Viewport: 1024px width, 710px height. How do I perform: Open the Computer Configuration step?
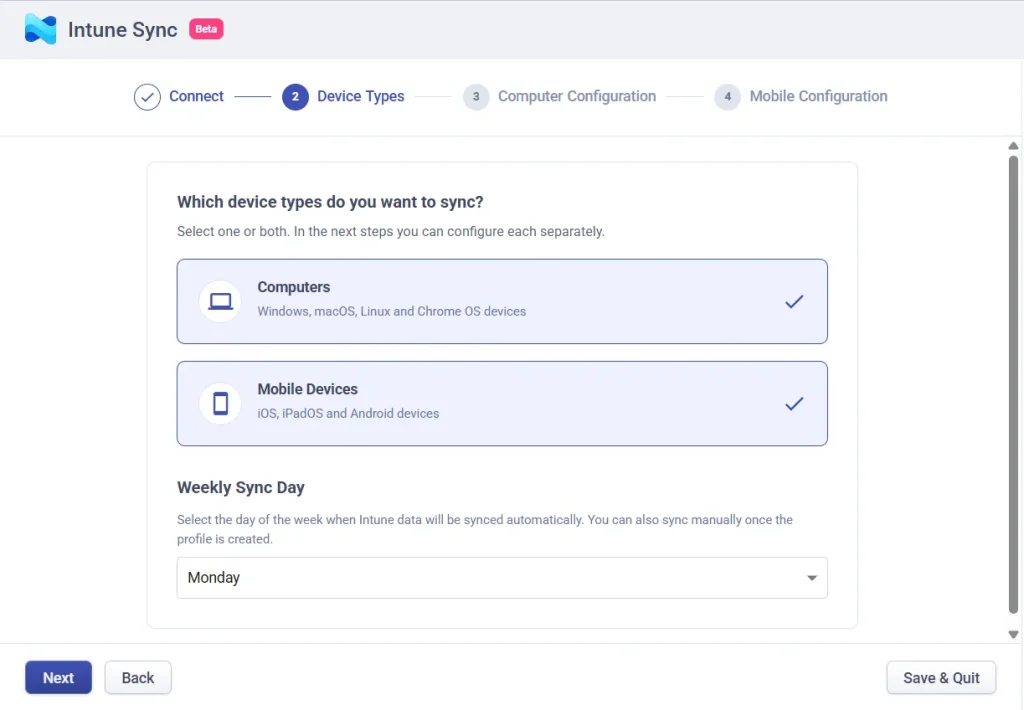point(577,96)
